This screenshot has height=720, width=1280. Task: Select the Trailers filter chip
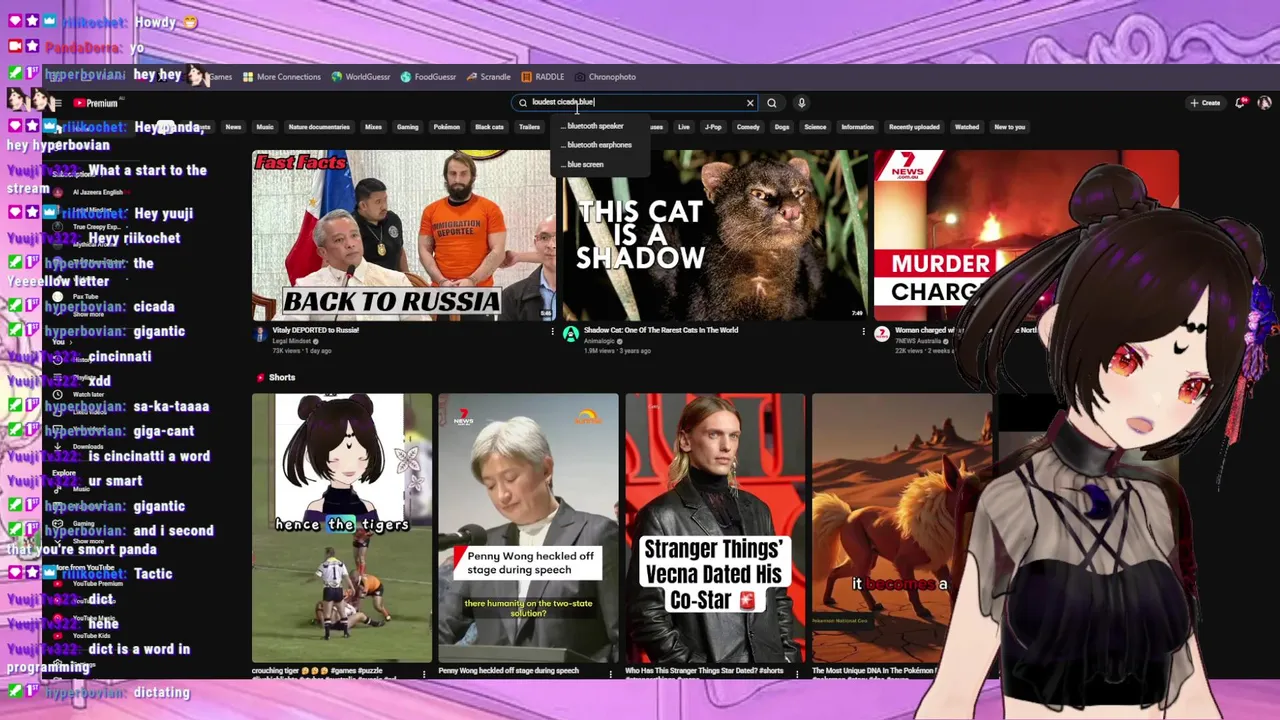point(529,127)
